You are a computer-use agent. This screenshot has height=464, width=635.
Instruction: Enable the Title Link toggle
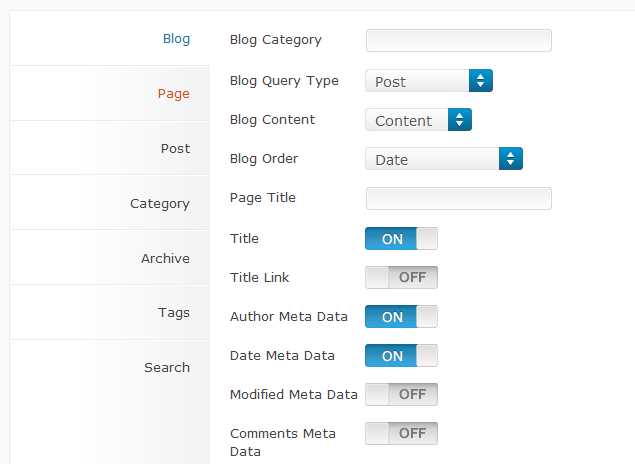[401, 277]
